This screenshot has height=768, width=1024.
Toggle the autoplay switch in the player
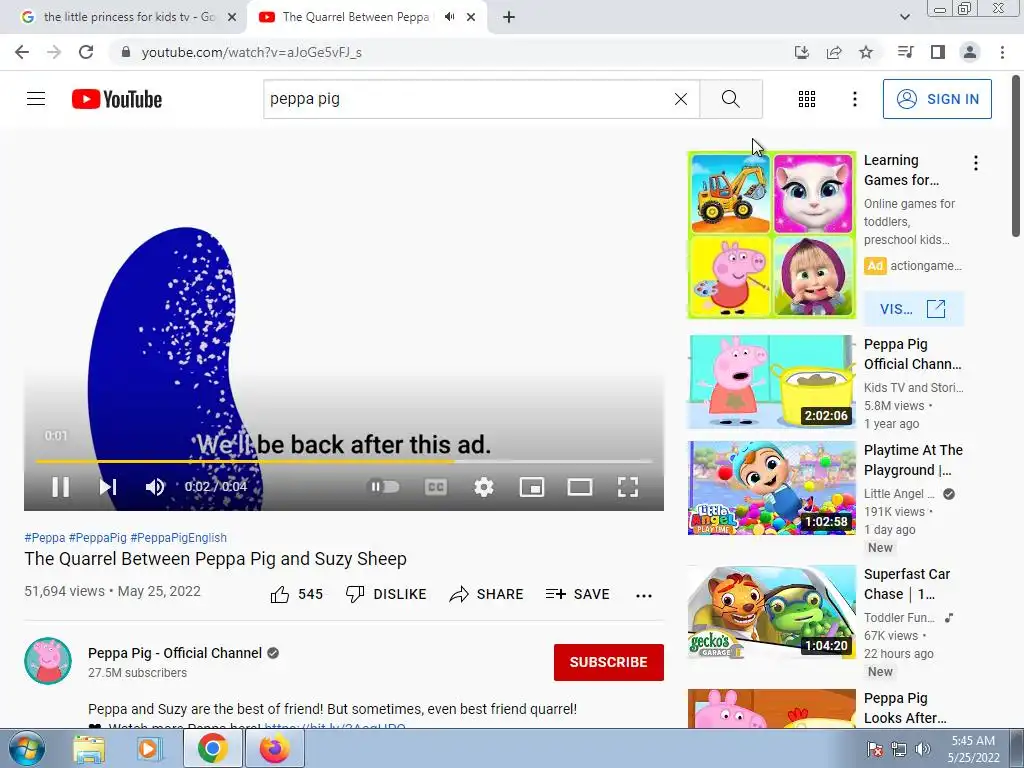click(384, 487)
